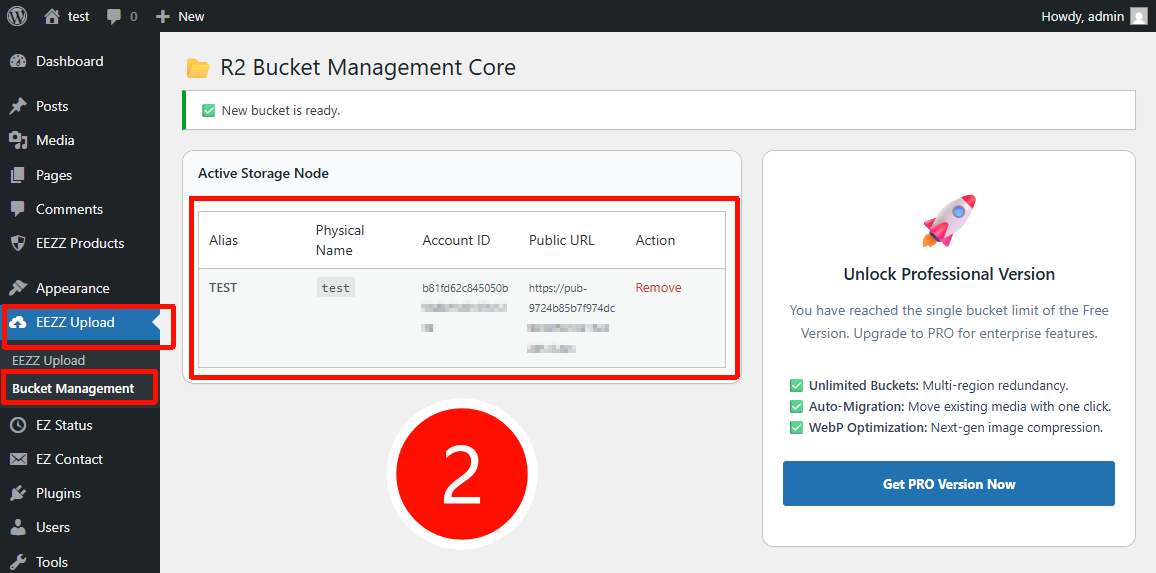Open the comments bubble in admin bar
The image size is (1156, 573).
pos(114,16)
